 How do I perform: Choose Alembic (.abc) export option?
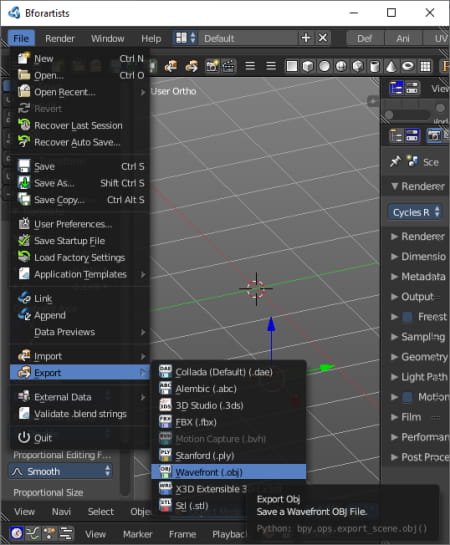click(229, 389)
